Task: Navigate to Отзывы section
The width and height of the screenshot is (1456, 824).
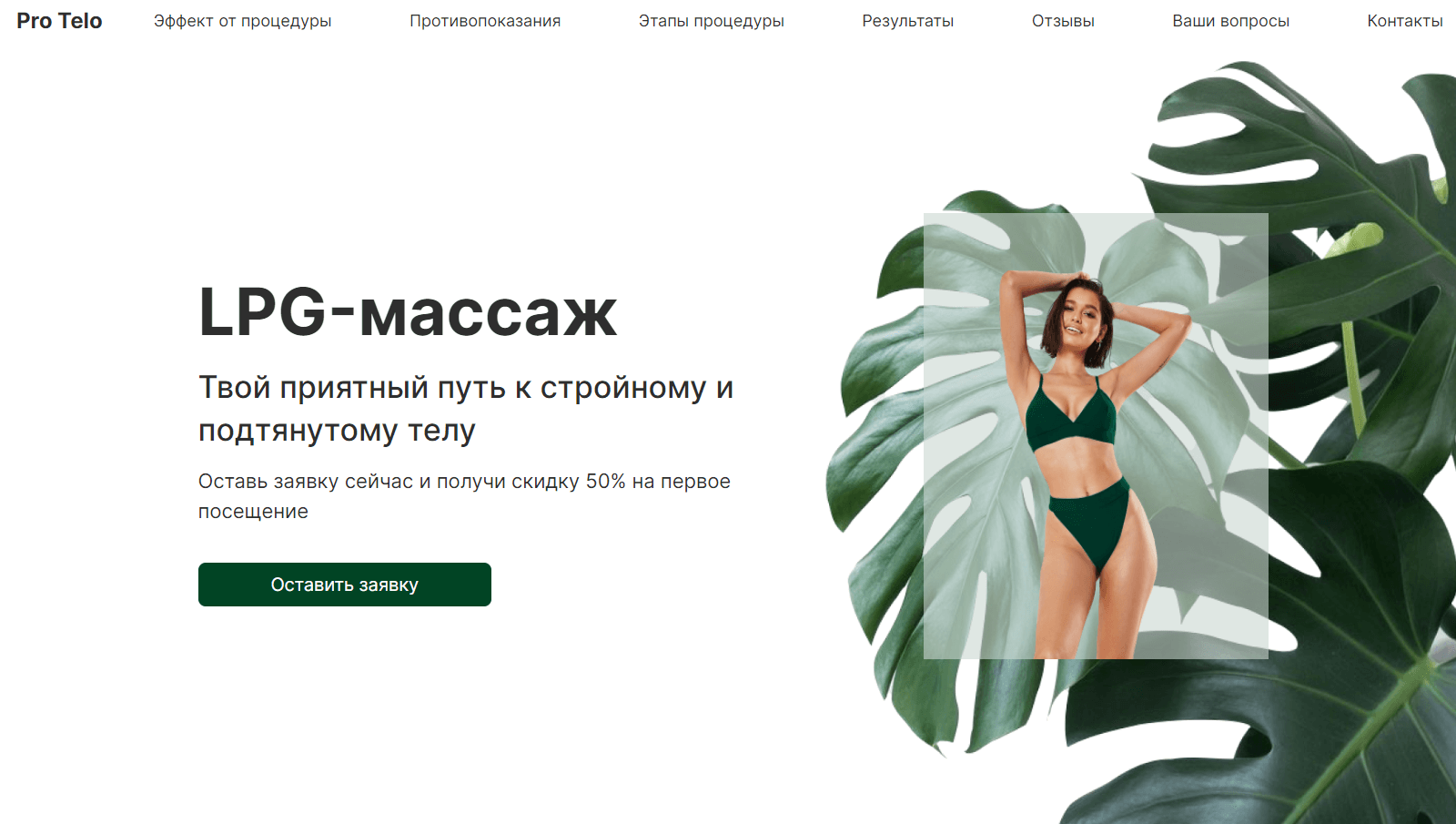Action: [1063, 21]
